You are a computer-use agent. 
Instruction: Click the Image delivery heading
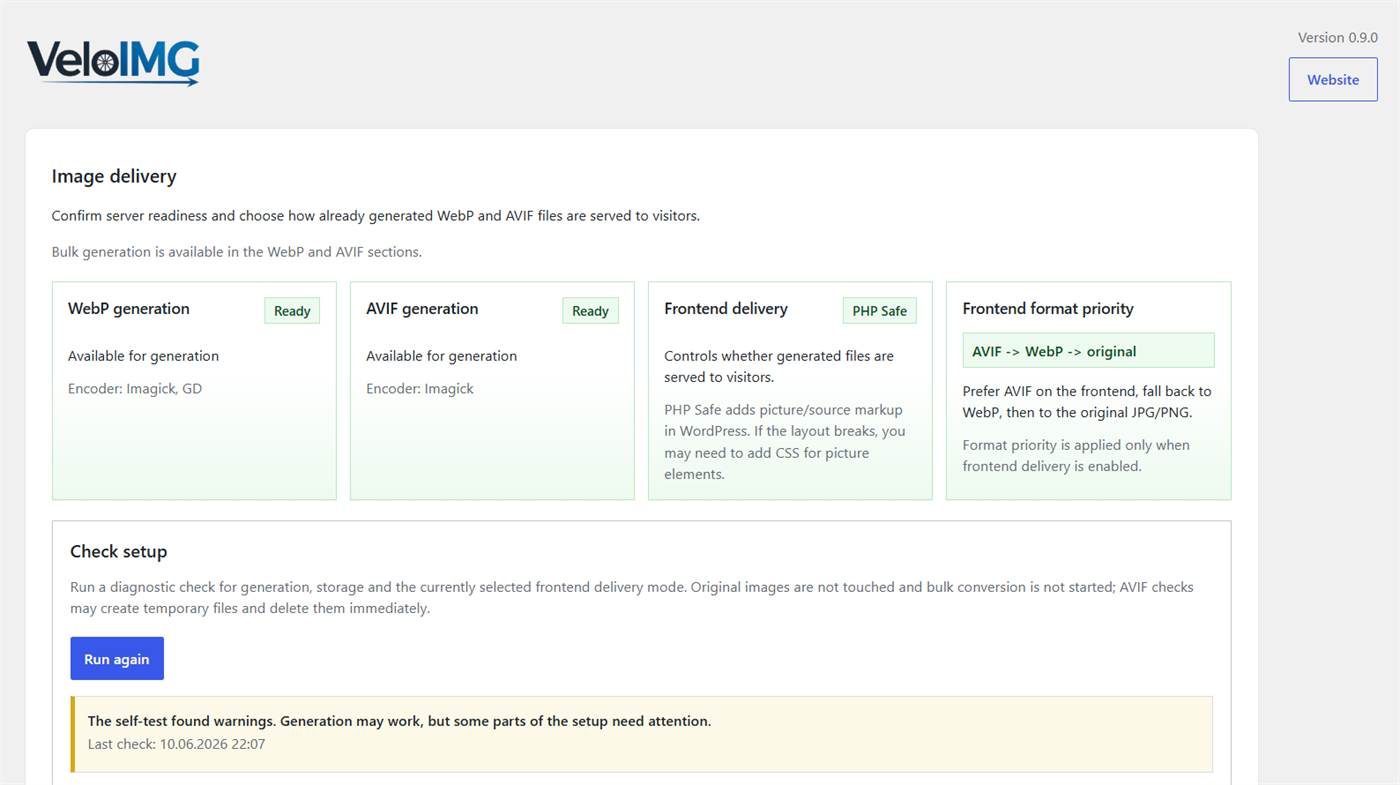pyautogui.click(x=114, y=176)
